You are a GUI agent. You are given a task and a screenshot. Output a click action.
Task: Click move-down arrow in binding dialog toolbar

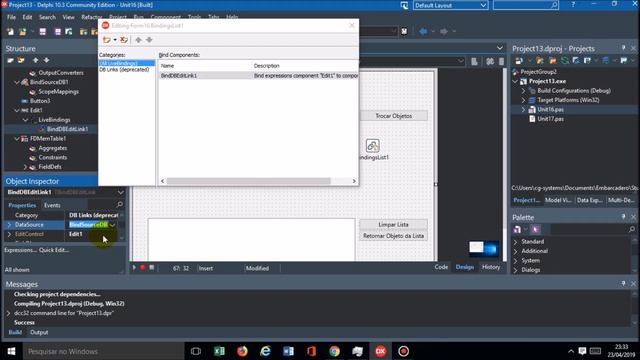(x=149, y=40)
